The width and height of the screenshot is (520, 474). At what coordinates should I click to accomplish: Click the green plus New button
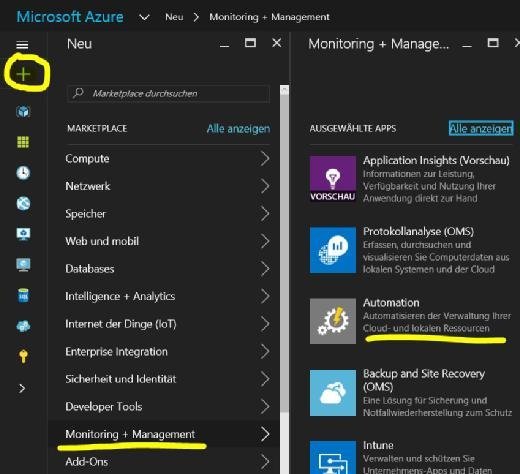pyautogui.click(x=23, y=74)
